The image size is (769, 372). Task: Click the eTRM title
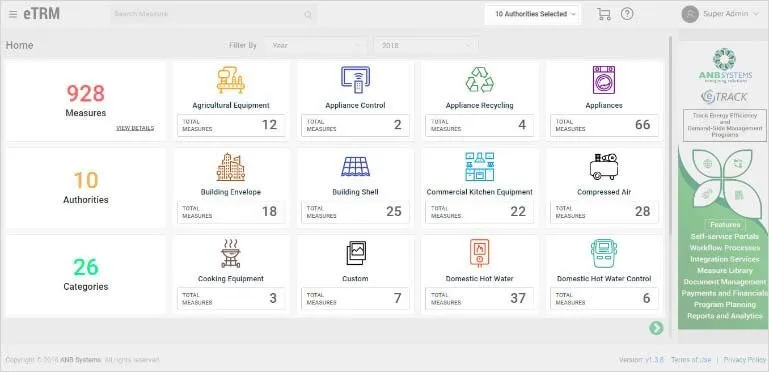pyautogui.click(x=41, y=14)
